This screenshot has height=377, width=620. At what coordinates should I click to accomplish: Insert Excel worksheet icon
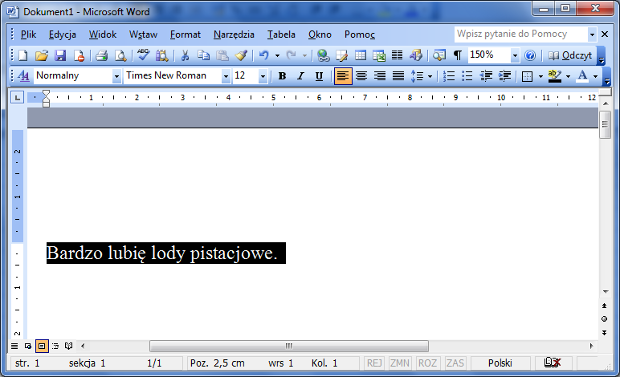click(x=379, y=55)
